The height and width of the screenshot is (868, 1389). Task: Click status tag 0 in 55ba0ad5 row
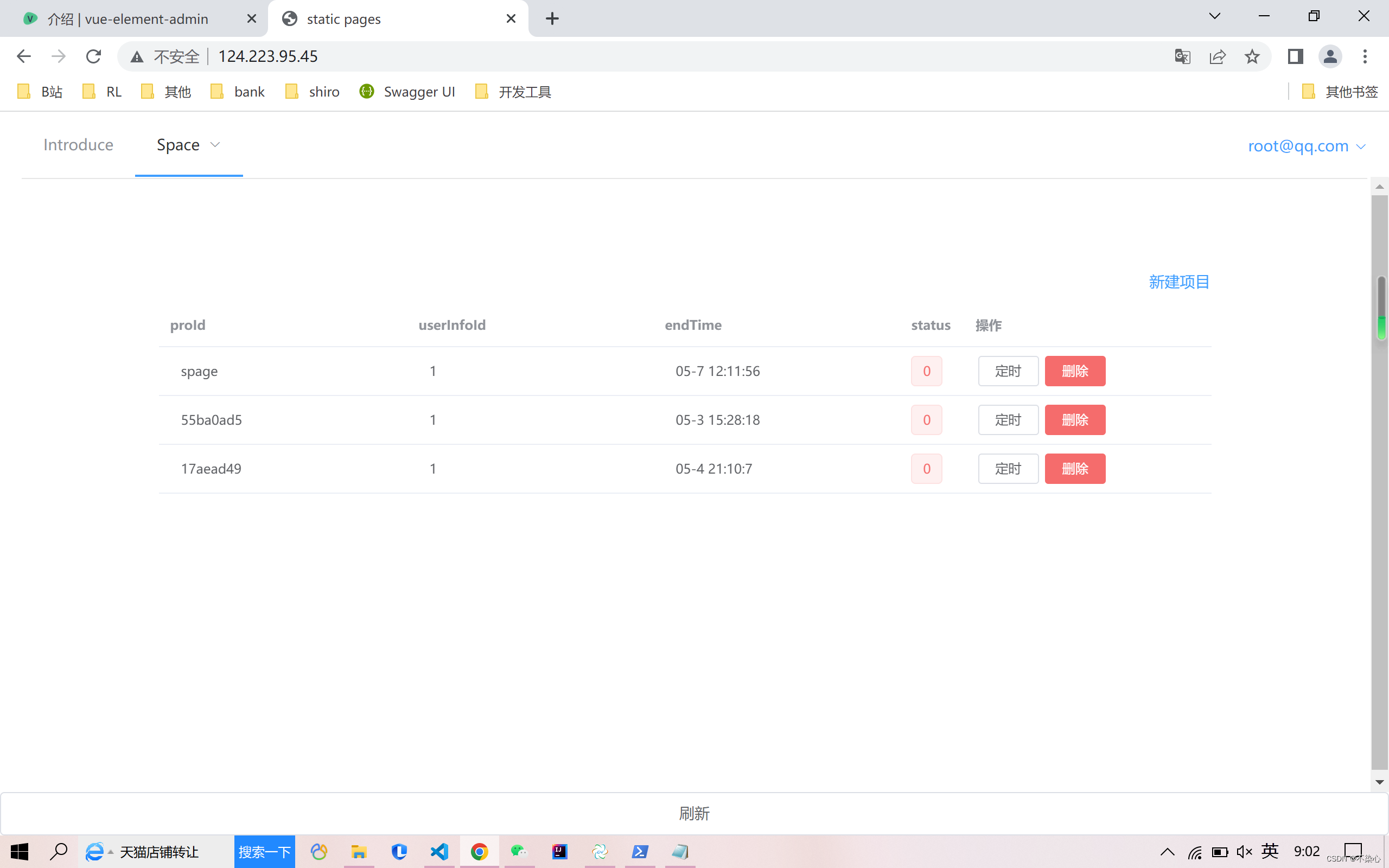926,420
